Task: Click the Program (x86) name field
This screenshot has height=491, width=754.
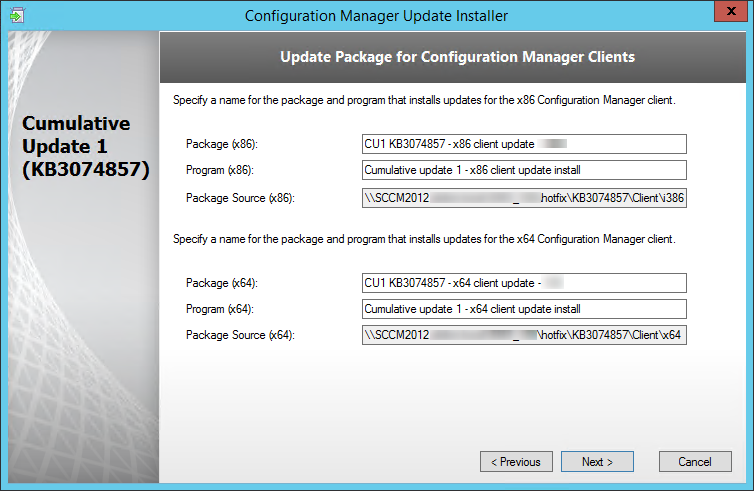Action: (524, 170)
